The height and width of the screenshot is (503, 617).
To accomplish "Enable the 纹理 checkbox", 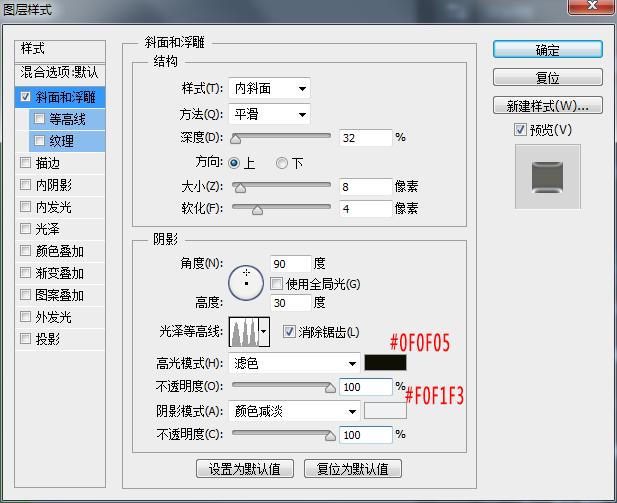I will pyautogui.click(x=39, y=141).
